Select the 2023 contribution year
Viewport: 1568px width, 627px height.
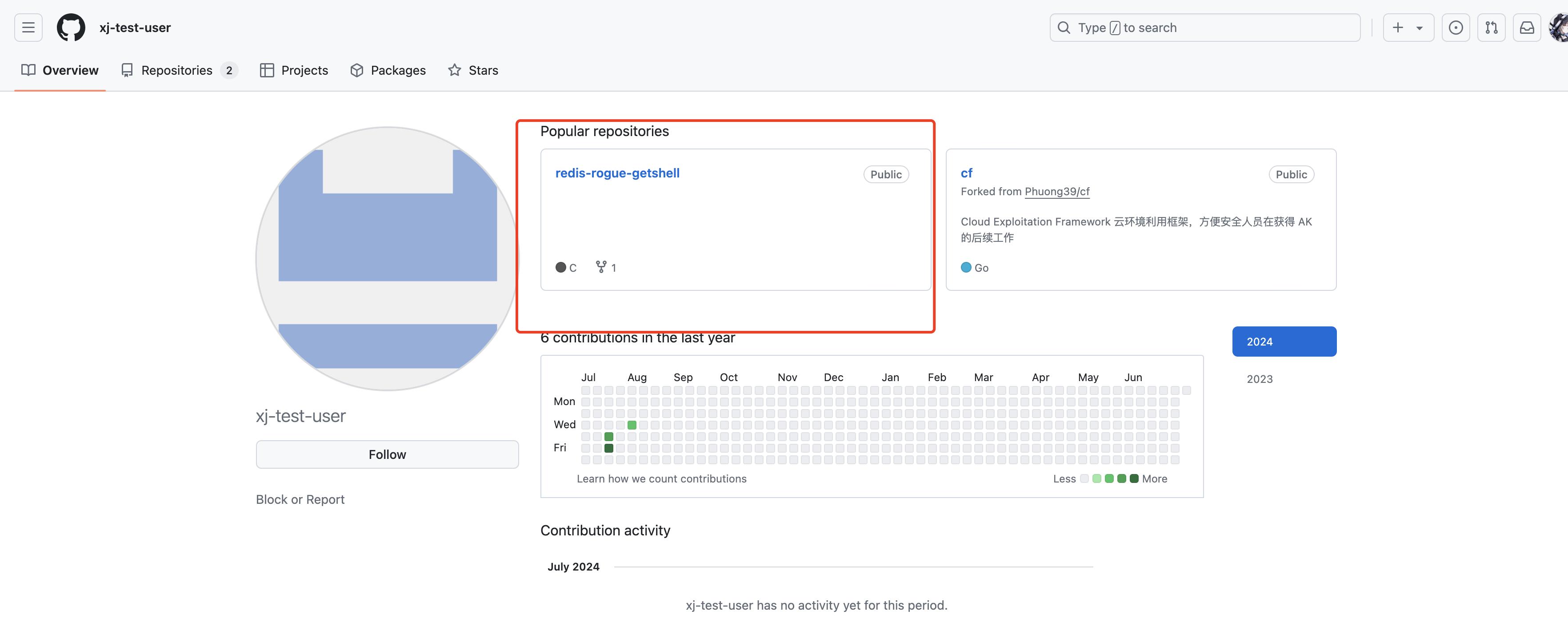tap(1260, 378)
